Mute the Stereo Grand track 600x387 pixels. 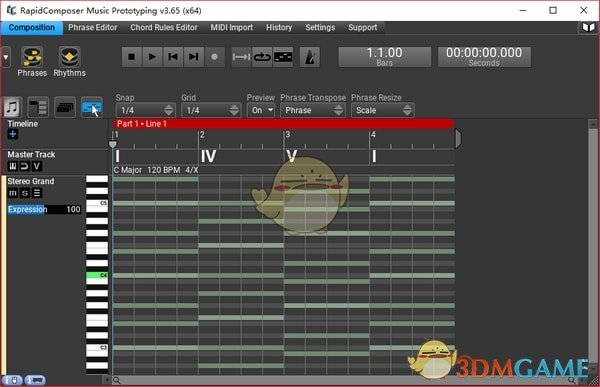(13, 193)
